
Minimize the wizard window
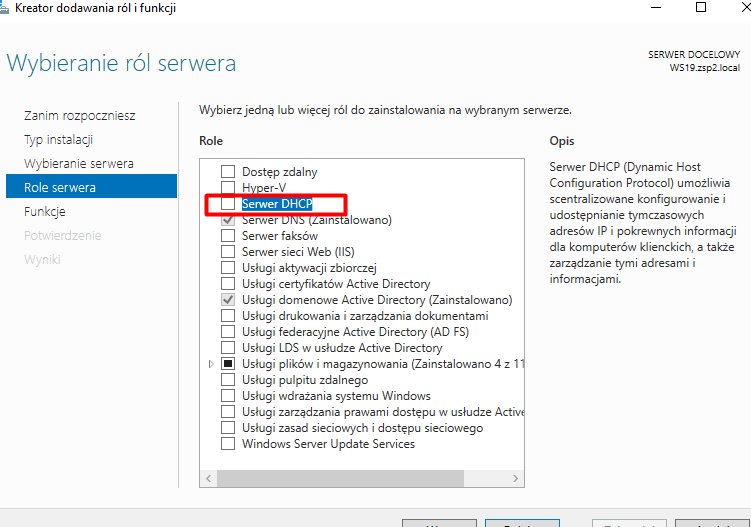click(654, 8)
